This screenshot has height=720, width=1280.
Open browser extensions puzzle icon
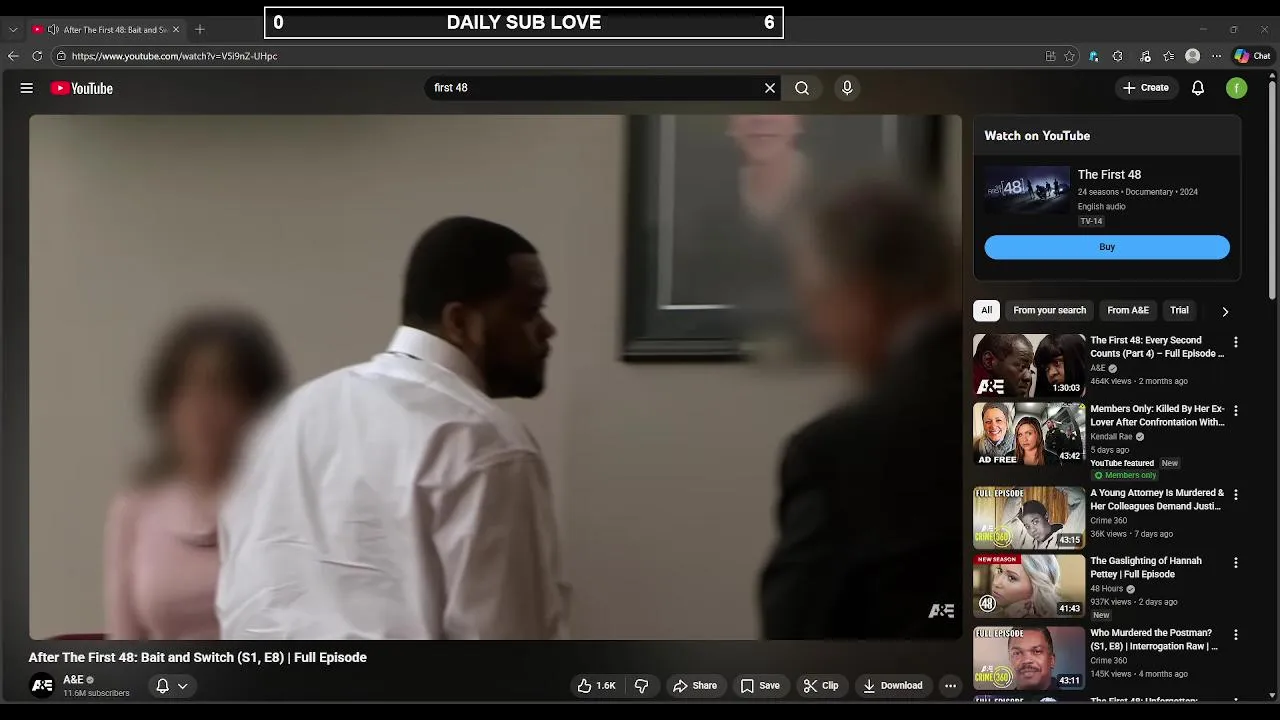point(1118,56)
